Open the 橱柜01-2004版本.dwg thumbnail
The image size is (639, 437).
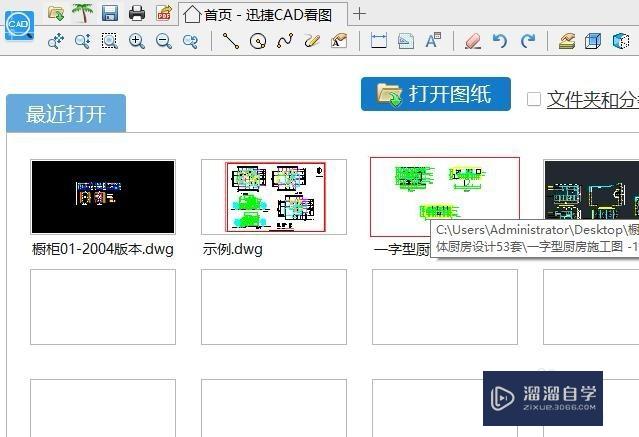coord(103,197)
